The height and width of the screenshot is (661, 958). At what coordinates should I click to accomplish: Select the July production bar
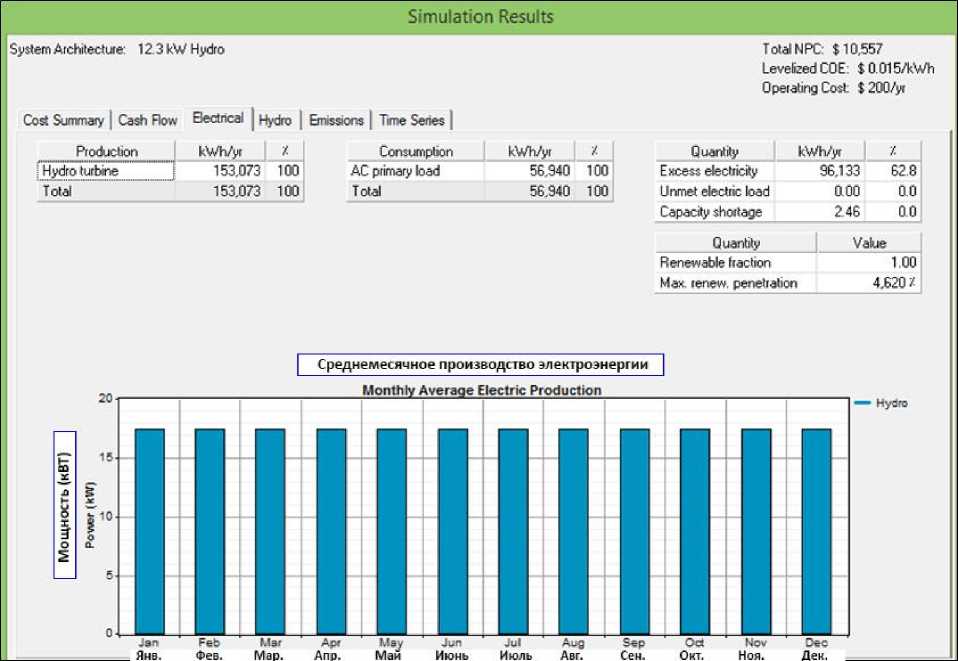[513, 531]
